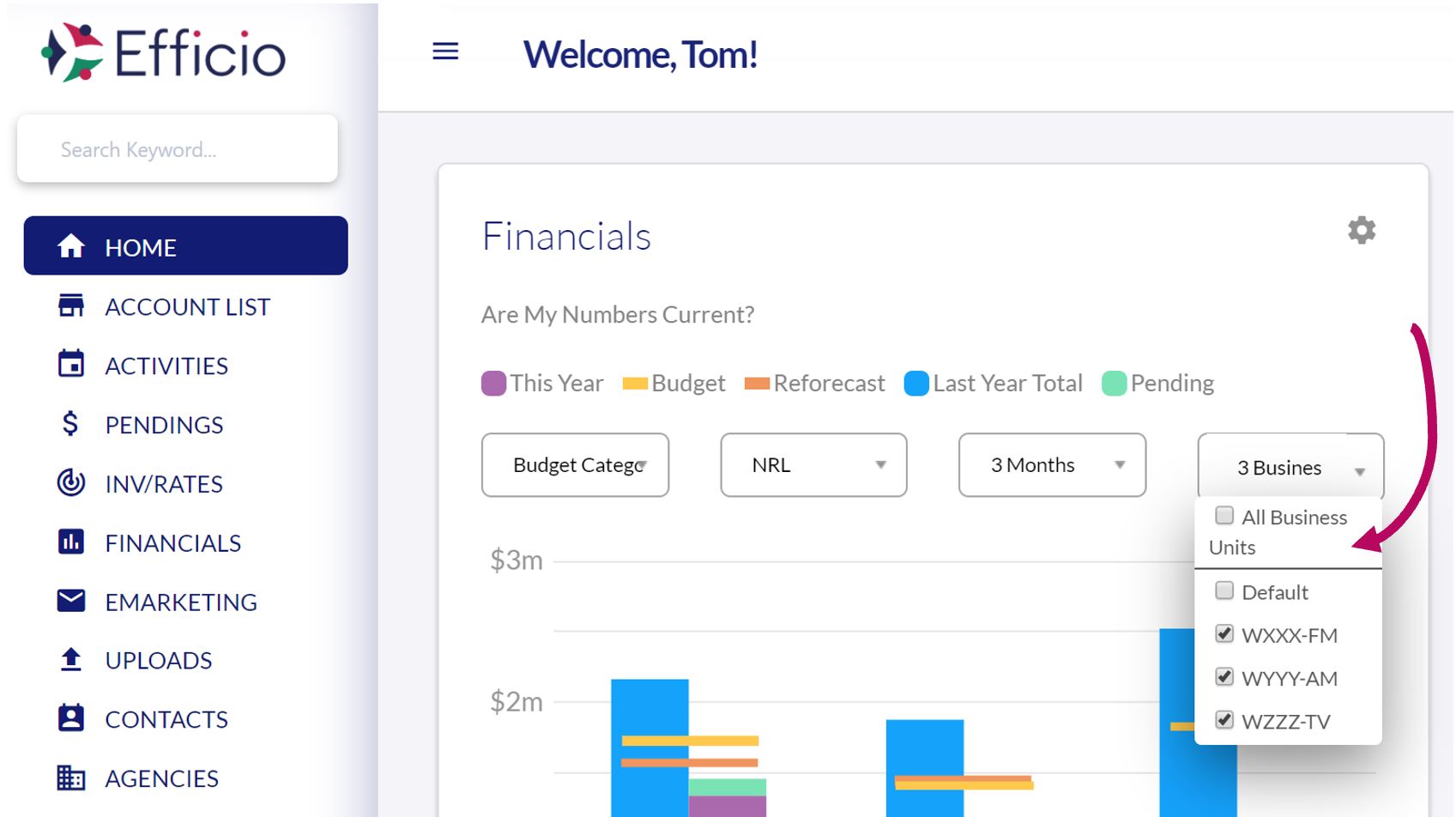Image resolution: width=1456 pixels, height=817 pixels.
Task: Uncheck WZZZ-TV business unit
Action: click(1224, 719)
